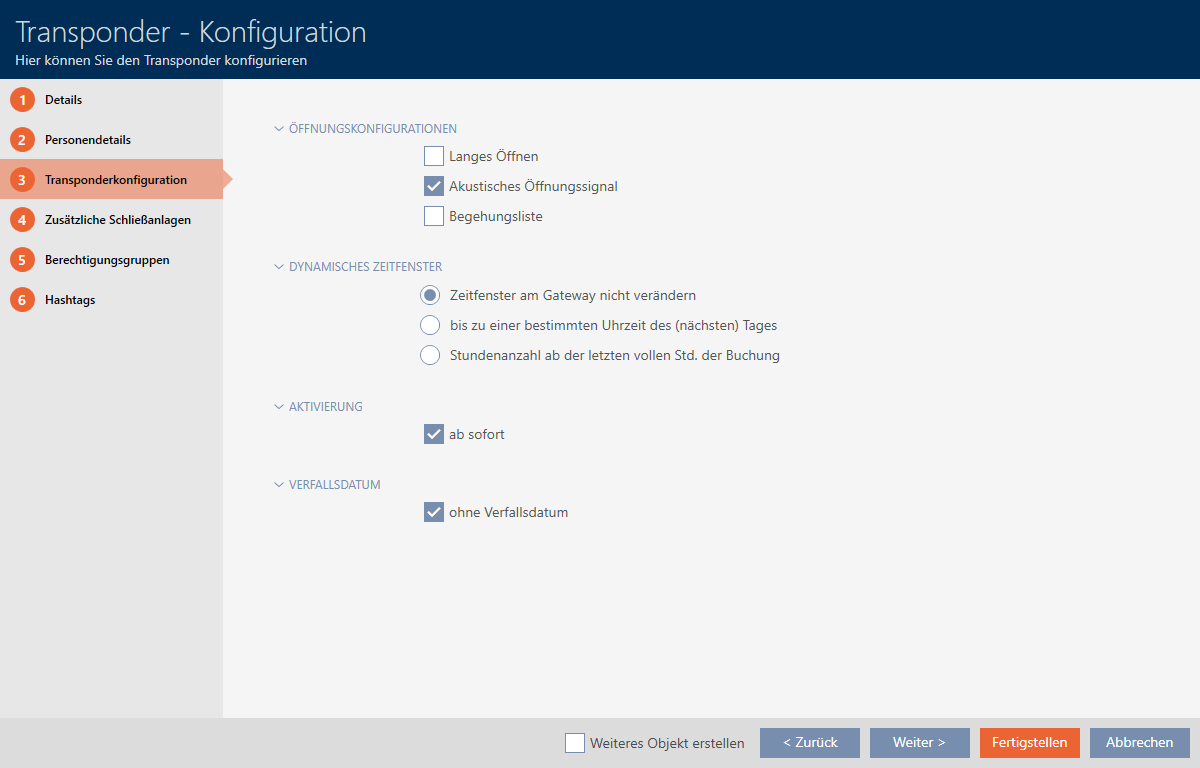Image resolution: width=1200 pixels, height=768 pixels.
Task: Switch to Zusätzliche Schließanlagen tab
Action: click(x=117, y=220)
